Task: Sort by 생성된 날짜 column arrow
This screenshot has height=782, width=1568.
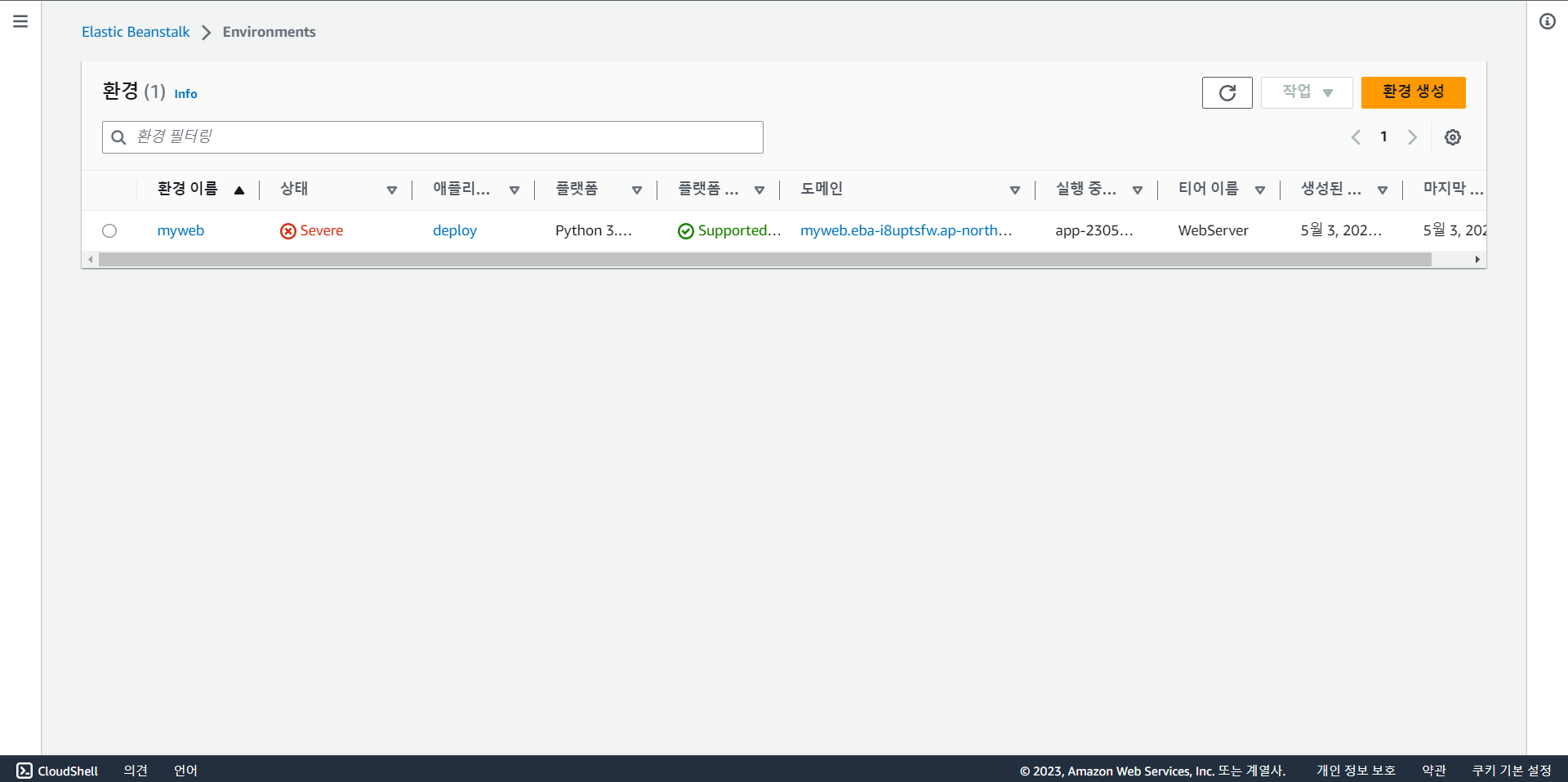Action: 1383,190
